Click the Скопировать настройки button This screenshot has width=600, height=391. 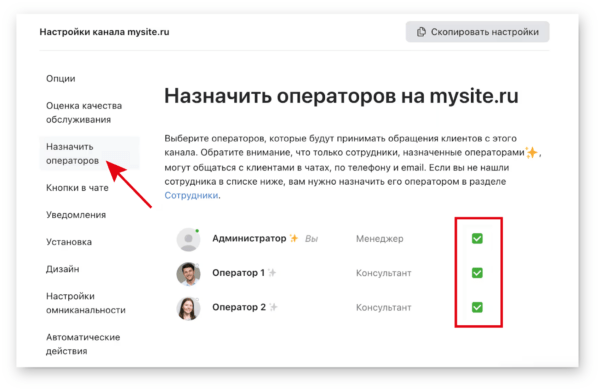pyautogui.click(x=477, y=32)
